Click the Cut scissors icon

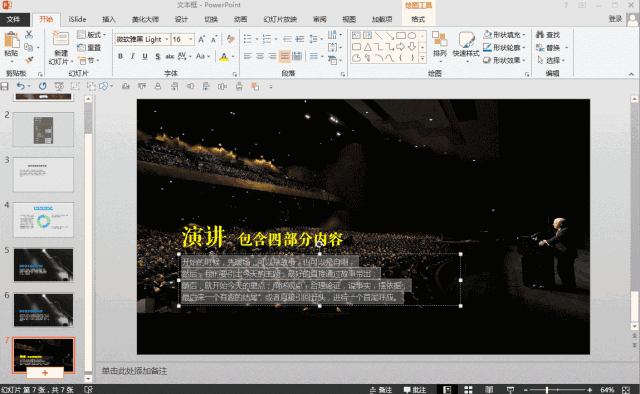29,35
